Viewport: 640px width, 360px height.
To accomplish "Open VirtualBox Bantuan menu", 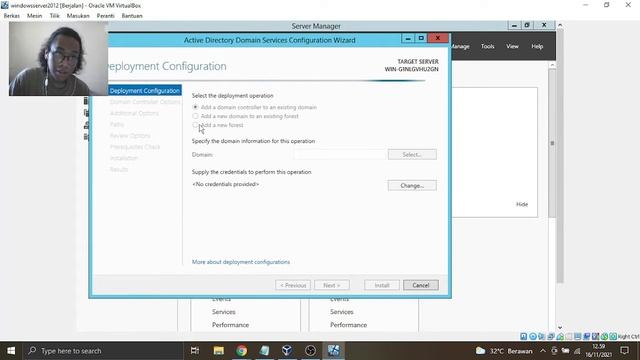I will click(x=132, y=16).
